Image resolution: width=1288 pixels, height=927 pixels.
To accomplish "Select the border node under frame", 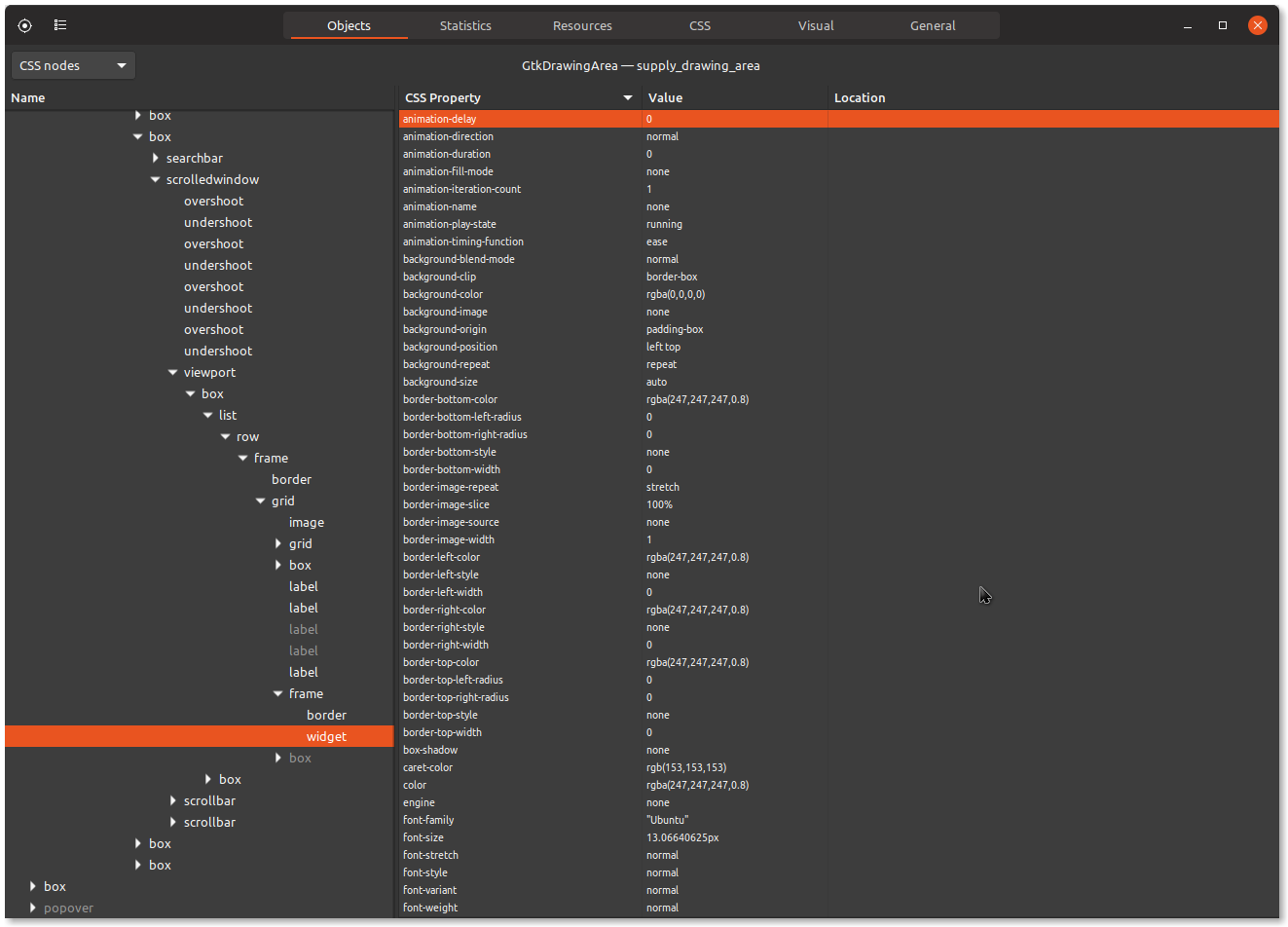I will click(326, 715).
